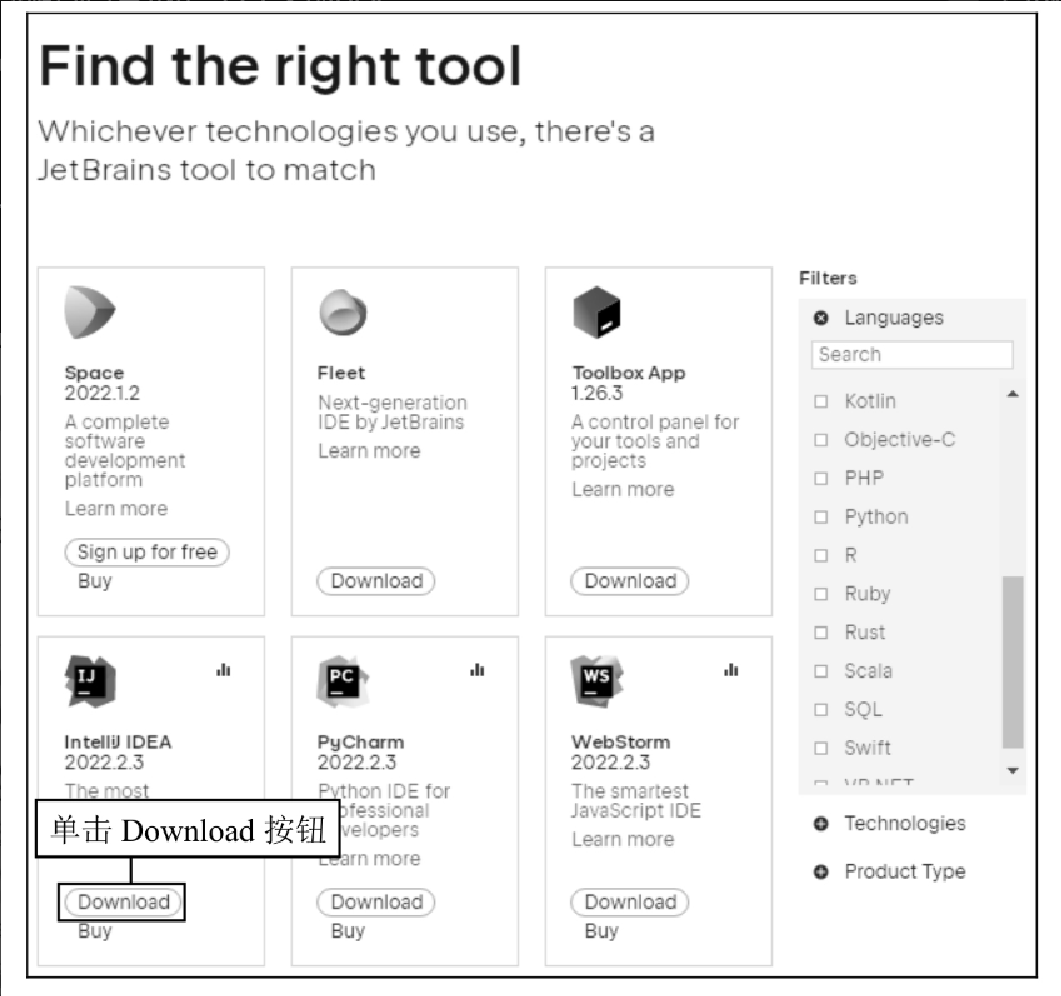
Task: Check the Kotlin language filter
Action: (x=821, y=401)
